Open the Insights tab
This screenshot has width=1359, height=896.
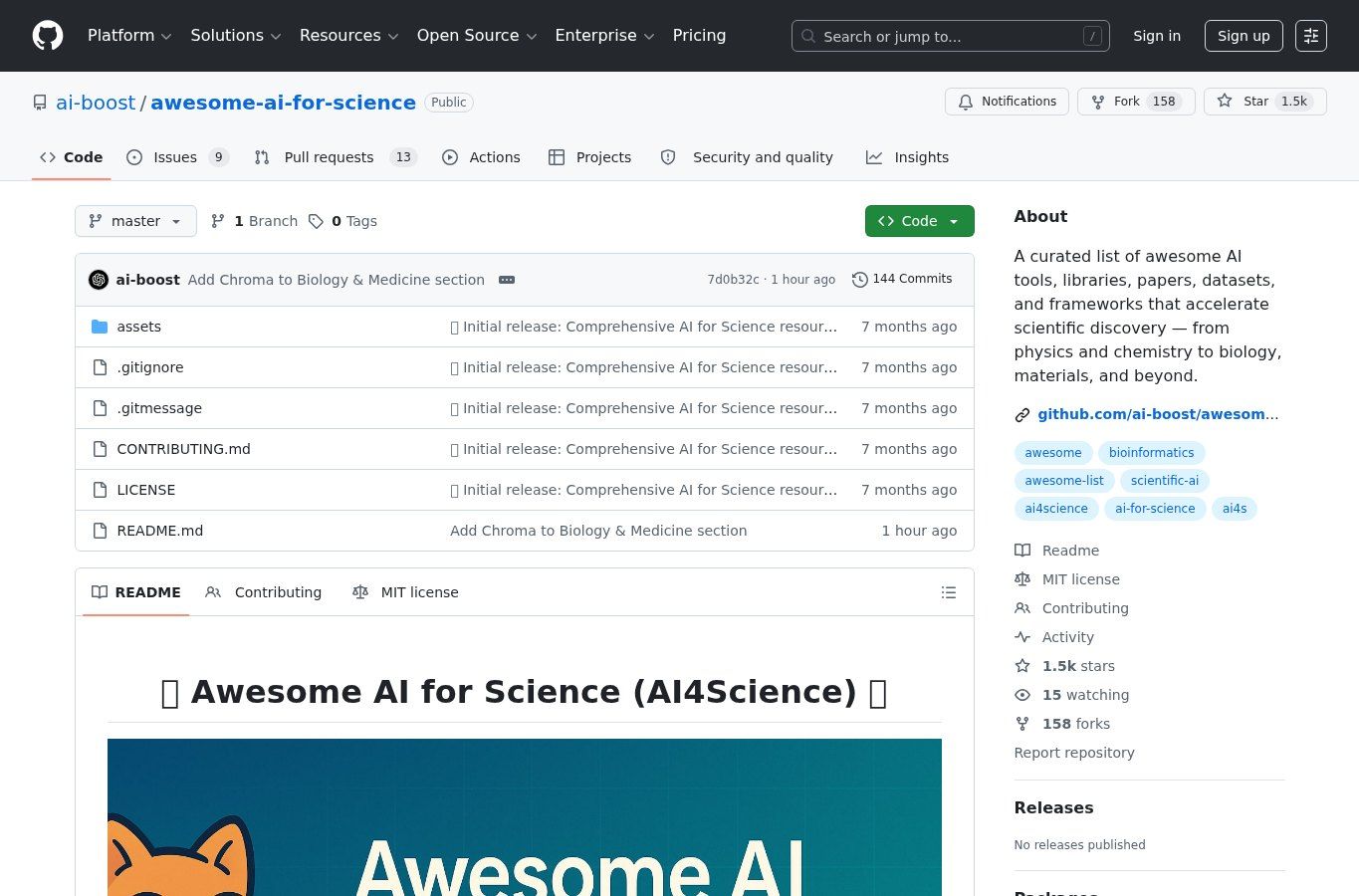(908, 157)
